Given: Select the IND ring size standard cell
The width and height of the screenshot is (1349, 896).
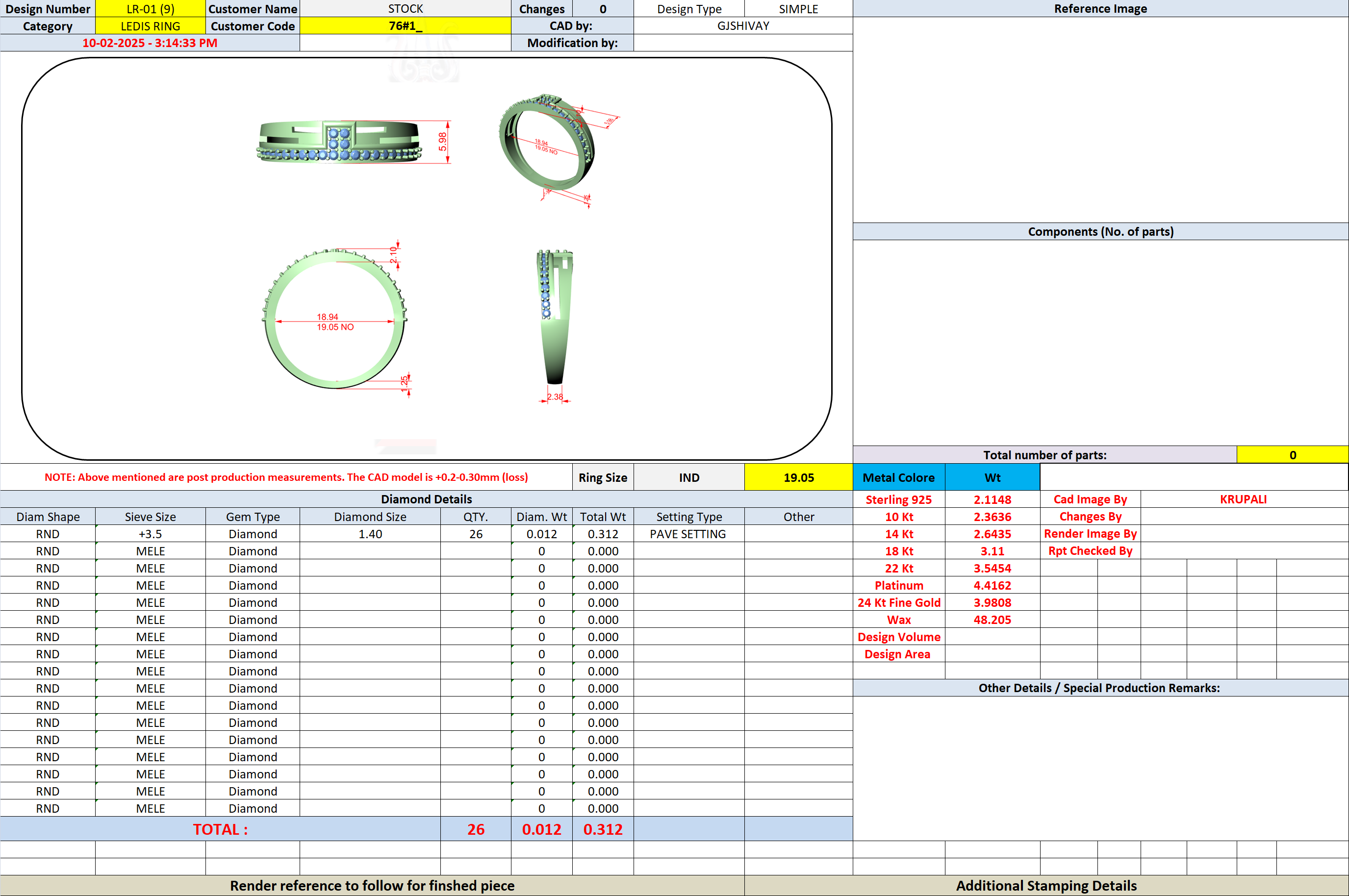Looking at the screenshot, I should (689, 477).
